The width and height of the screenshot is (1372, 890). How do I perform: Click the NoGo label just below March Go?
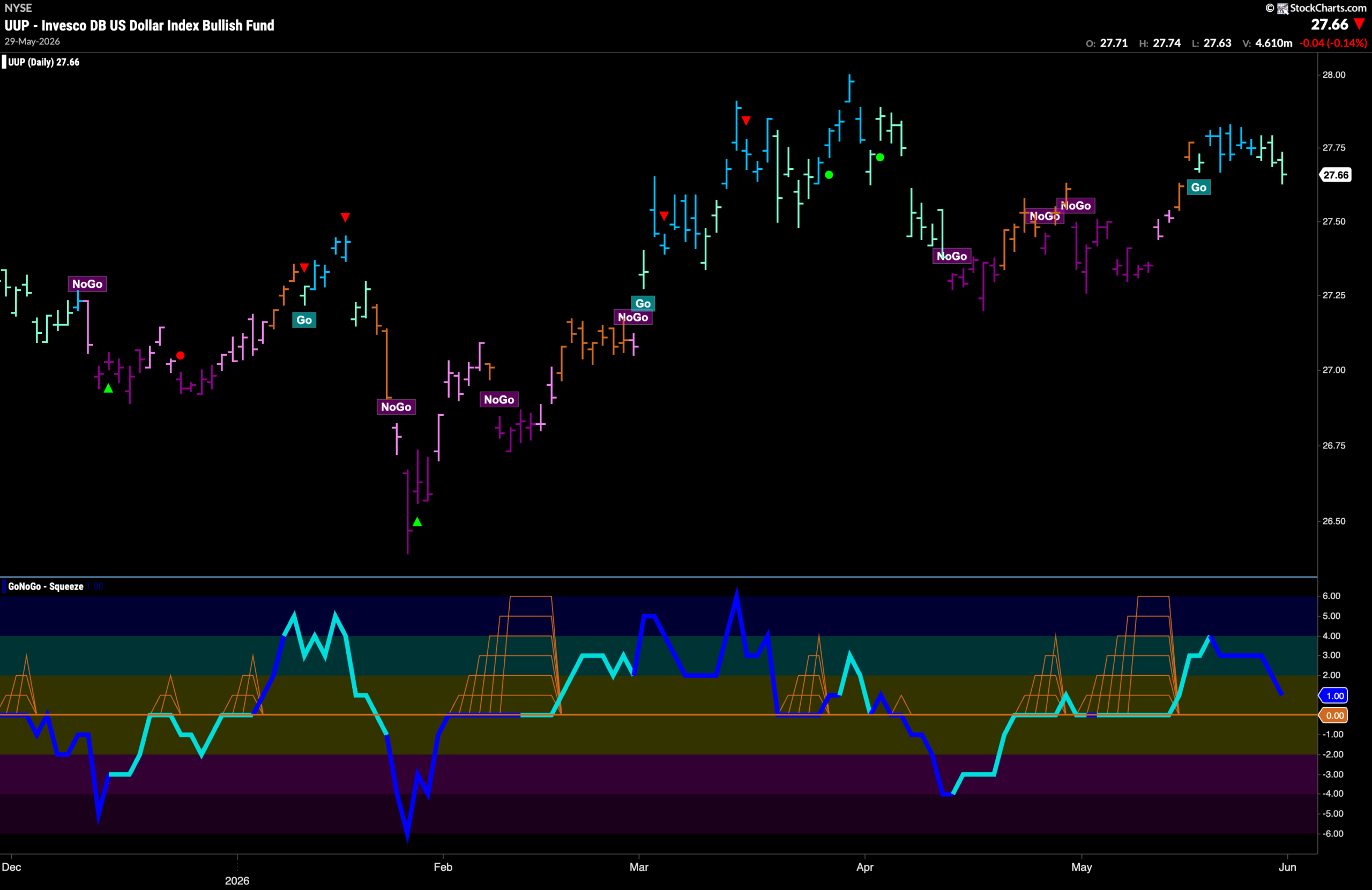click(x=633, y=317)
